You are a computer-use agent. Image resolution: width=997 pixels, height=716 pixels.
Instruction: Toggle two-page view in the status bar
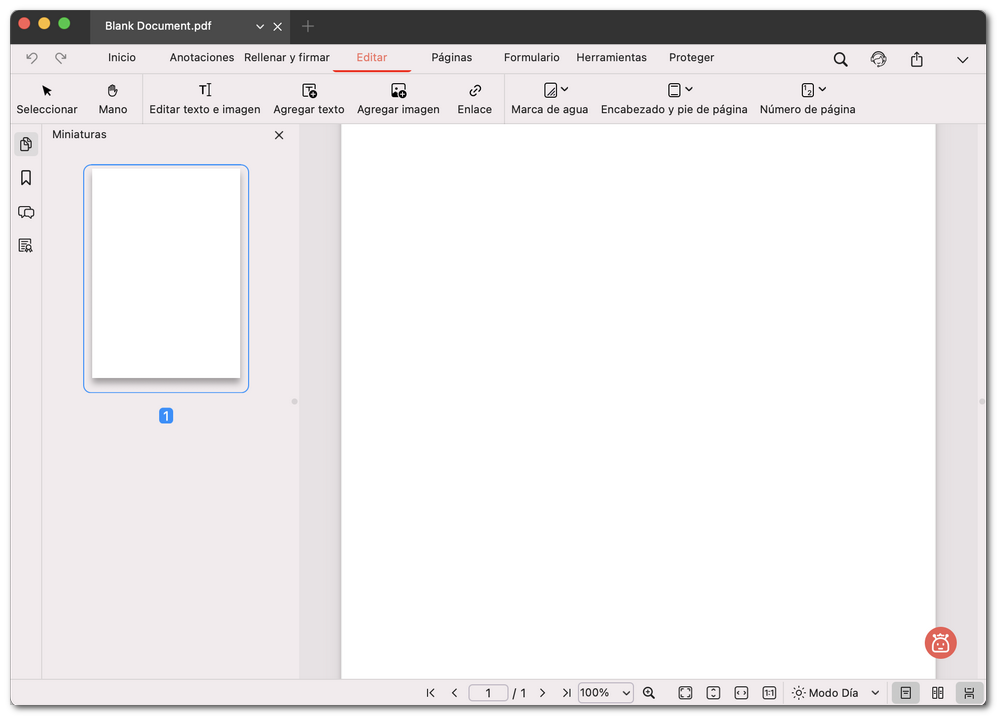click(x=938, y=692)
